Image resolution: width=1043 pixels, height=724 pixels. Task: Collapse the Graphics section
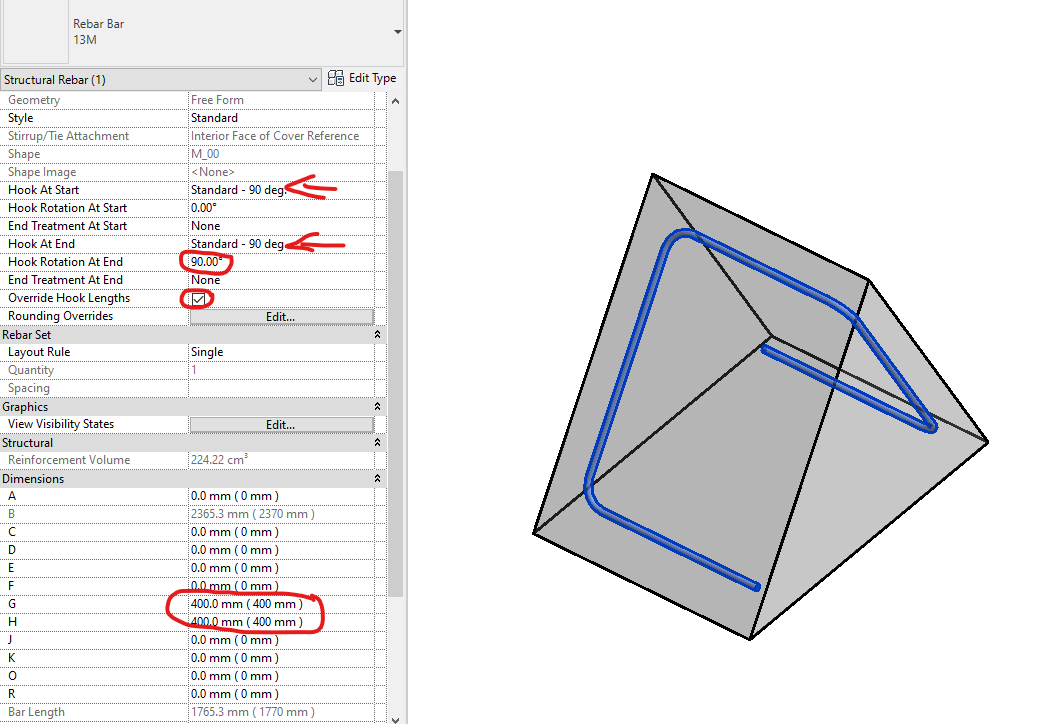point(377,407)
